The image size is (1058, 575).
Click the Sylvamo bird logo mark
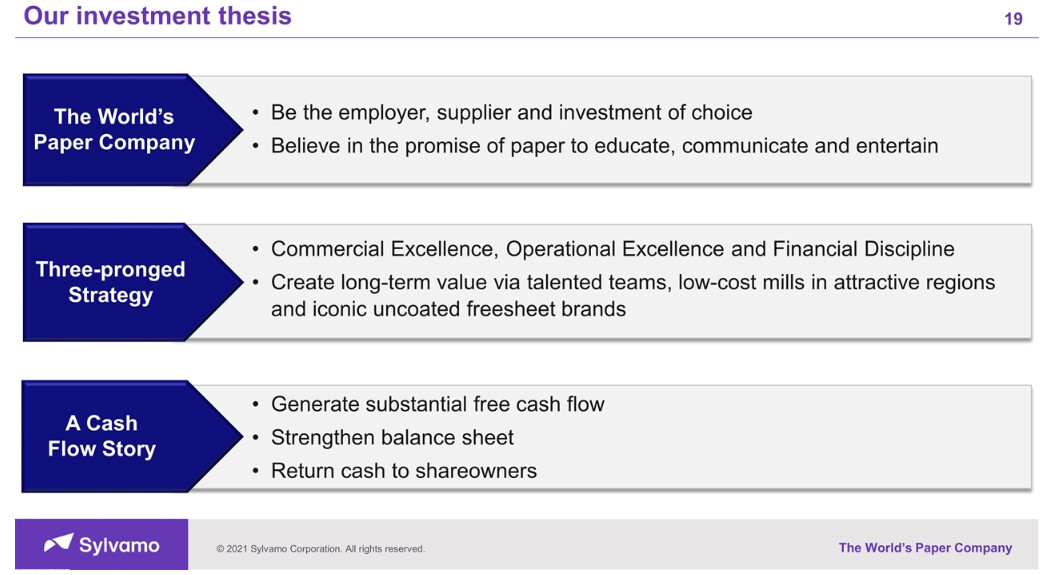58,544
